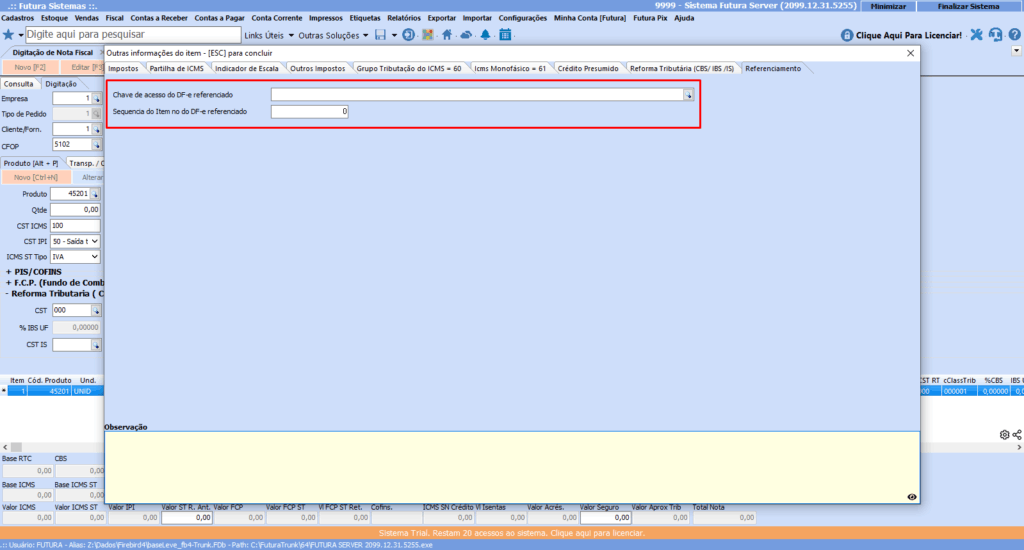Open the CST IPI dropdown
Viewport: 1024px width, 550px height.
pos(76,241)
